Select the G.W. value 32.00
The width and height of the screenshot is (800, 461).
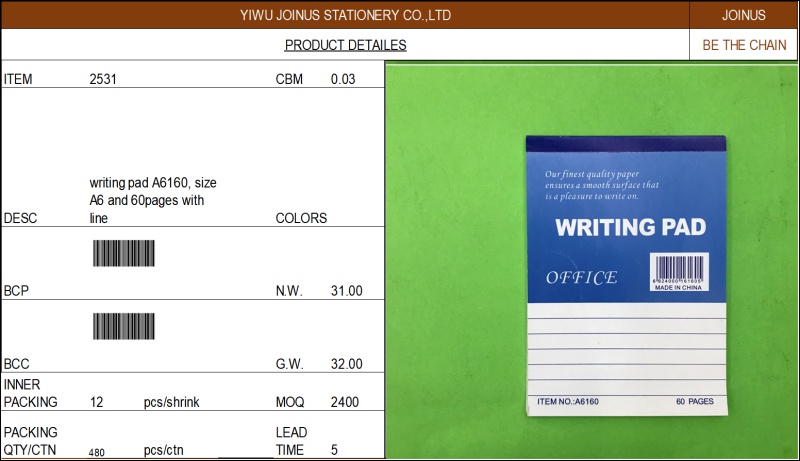tap(346, 364)
